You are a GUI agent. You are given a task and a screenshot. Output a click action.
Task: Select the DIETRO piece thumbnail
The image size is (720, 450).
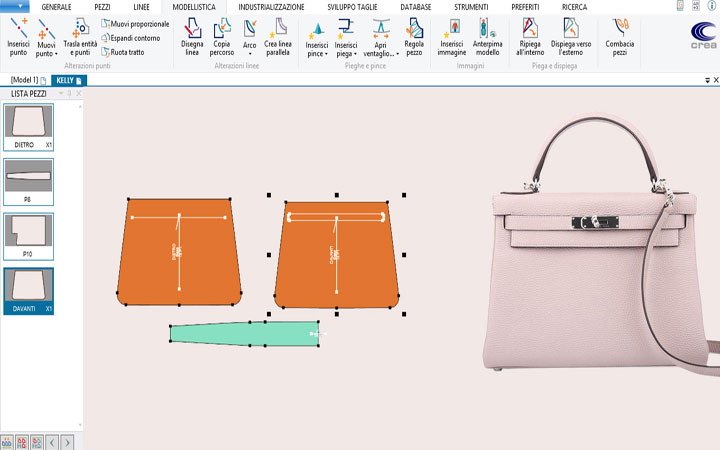pos(29,124)
